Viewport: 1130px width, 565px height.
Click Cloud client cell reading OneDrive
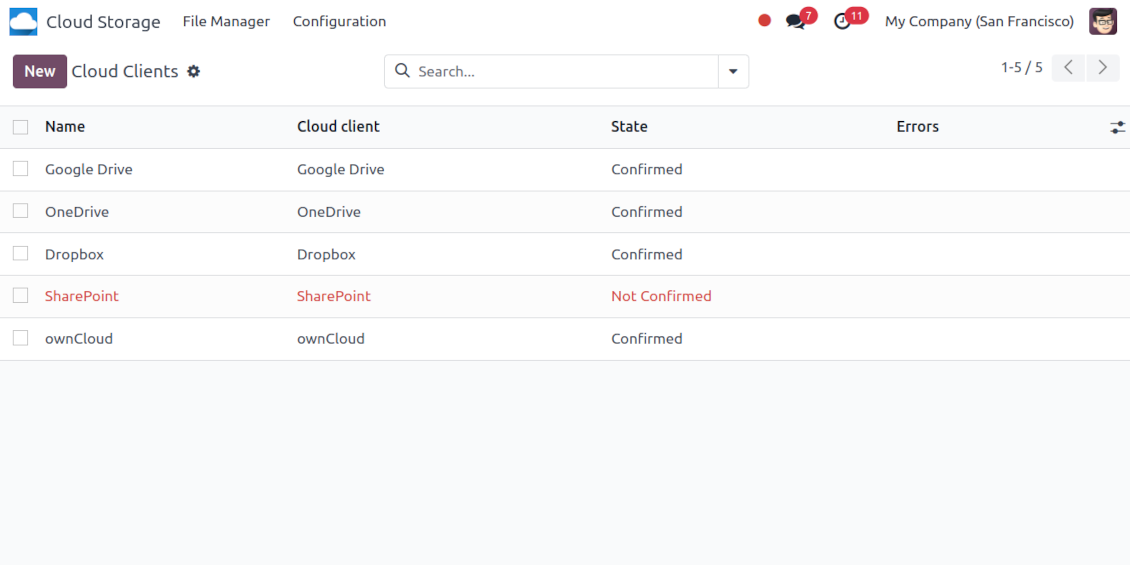tap(329, 212)
